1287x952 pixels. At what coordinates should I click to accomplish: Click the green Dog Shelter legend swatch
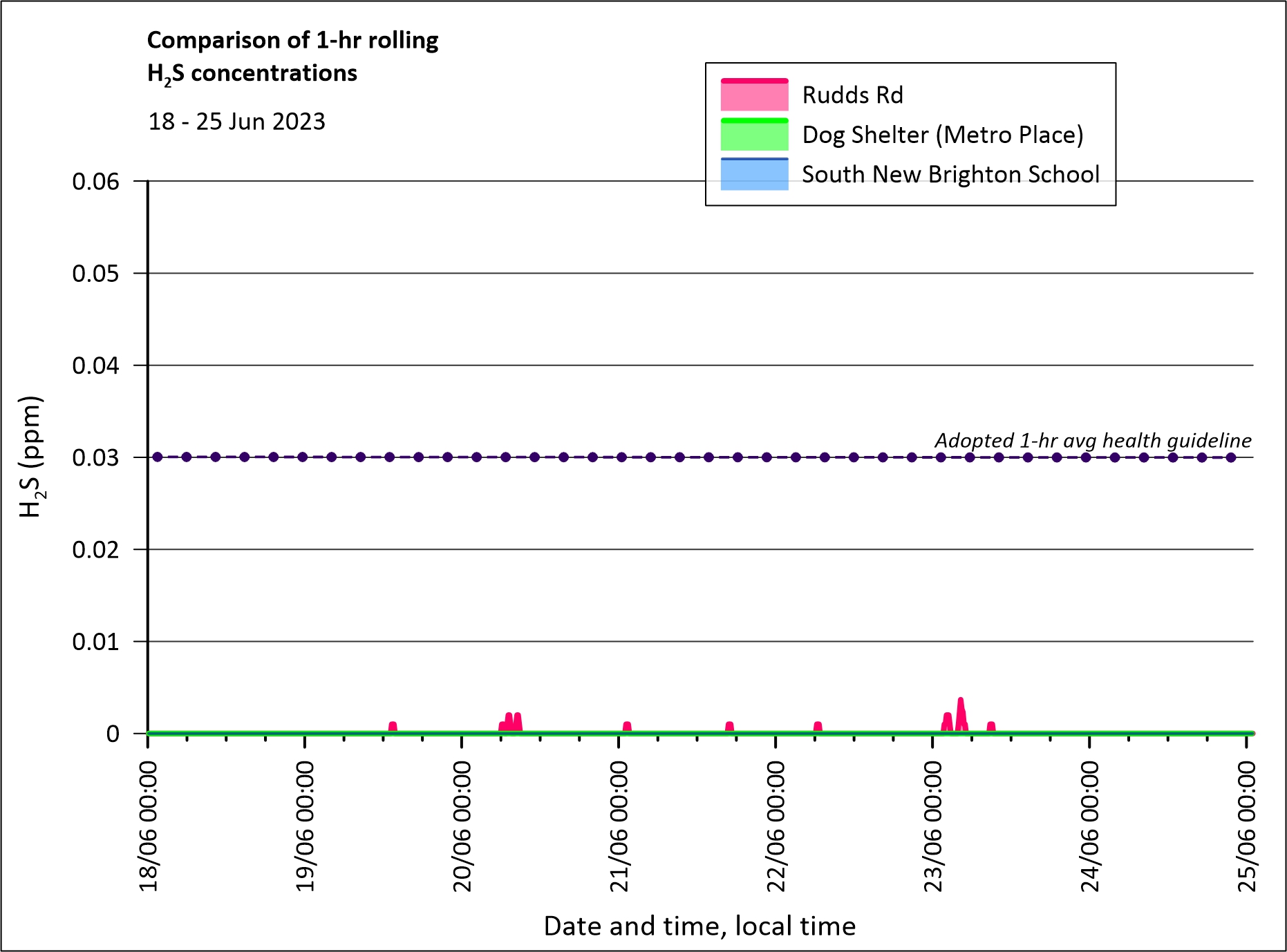(x=754, y=135)
